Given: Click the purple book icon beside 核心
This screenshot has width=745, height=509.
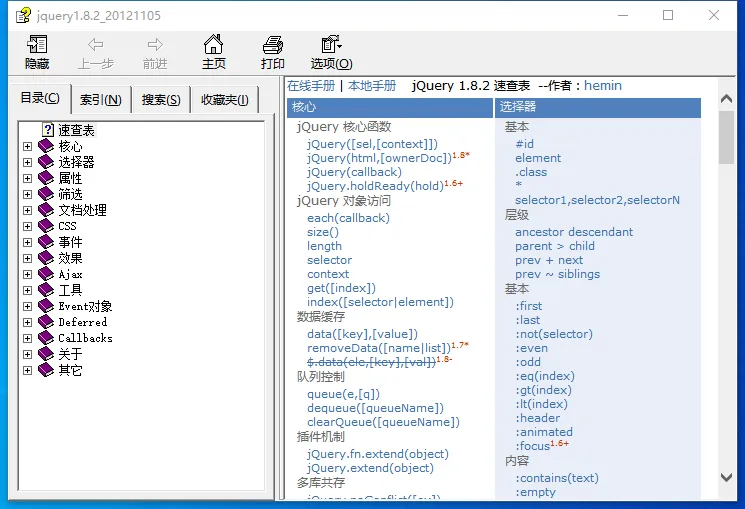Looking at the screenshot, I should [46, 146].
